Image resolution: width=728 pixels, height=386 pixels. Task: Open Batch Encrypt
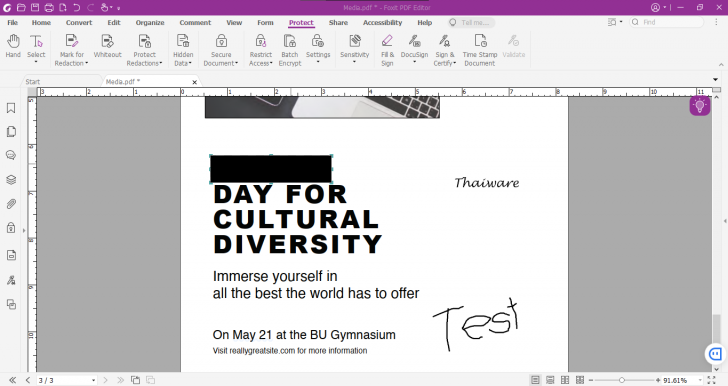pos(290,50)
